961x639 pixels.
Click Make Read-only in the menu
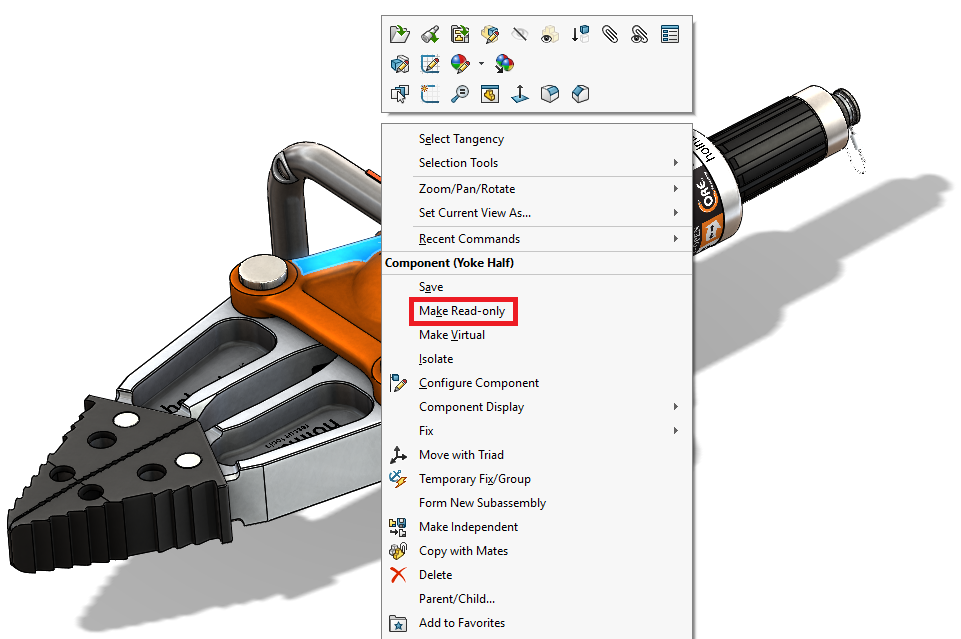point(463,311)
